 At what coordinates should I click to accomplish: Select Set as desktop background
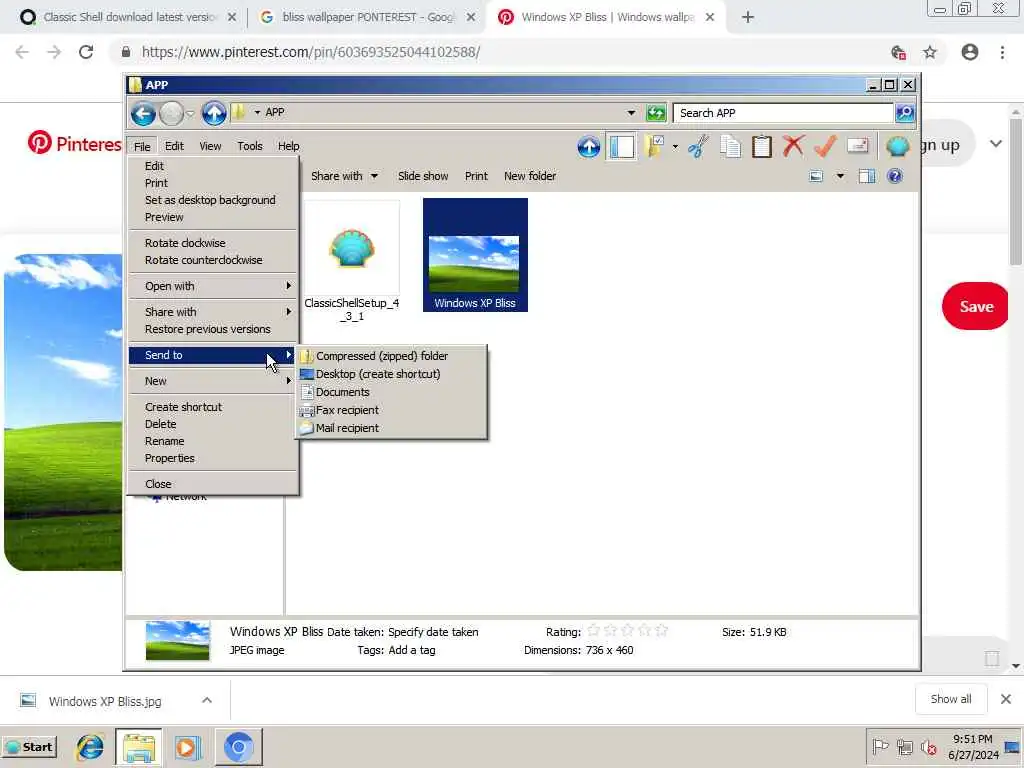[213, 200]
